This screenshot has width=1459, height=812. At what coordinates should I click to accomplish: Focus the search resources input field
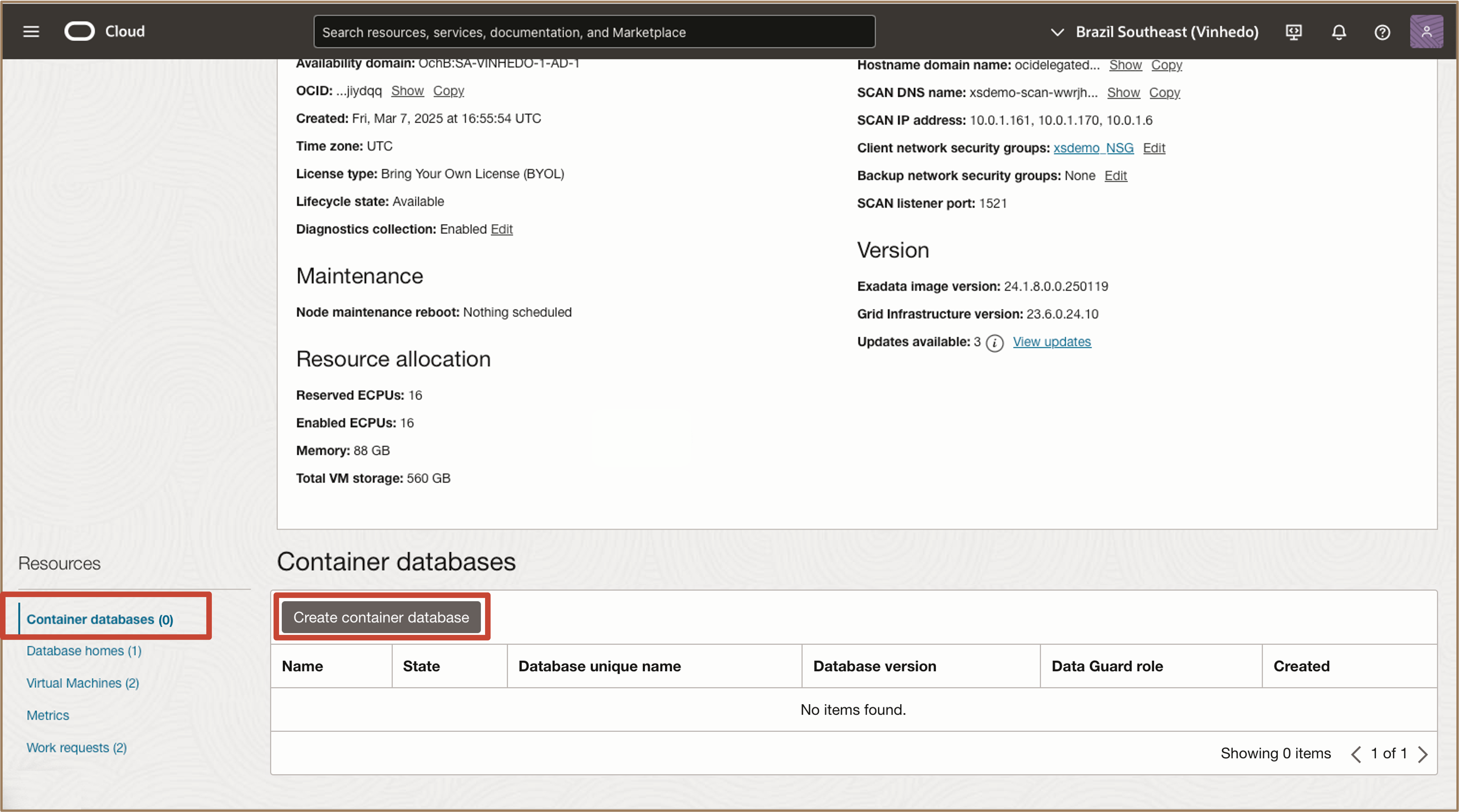point(594,32)
